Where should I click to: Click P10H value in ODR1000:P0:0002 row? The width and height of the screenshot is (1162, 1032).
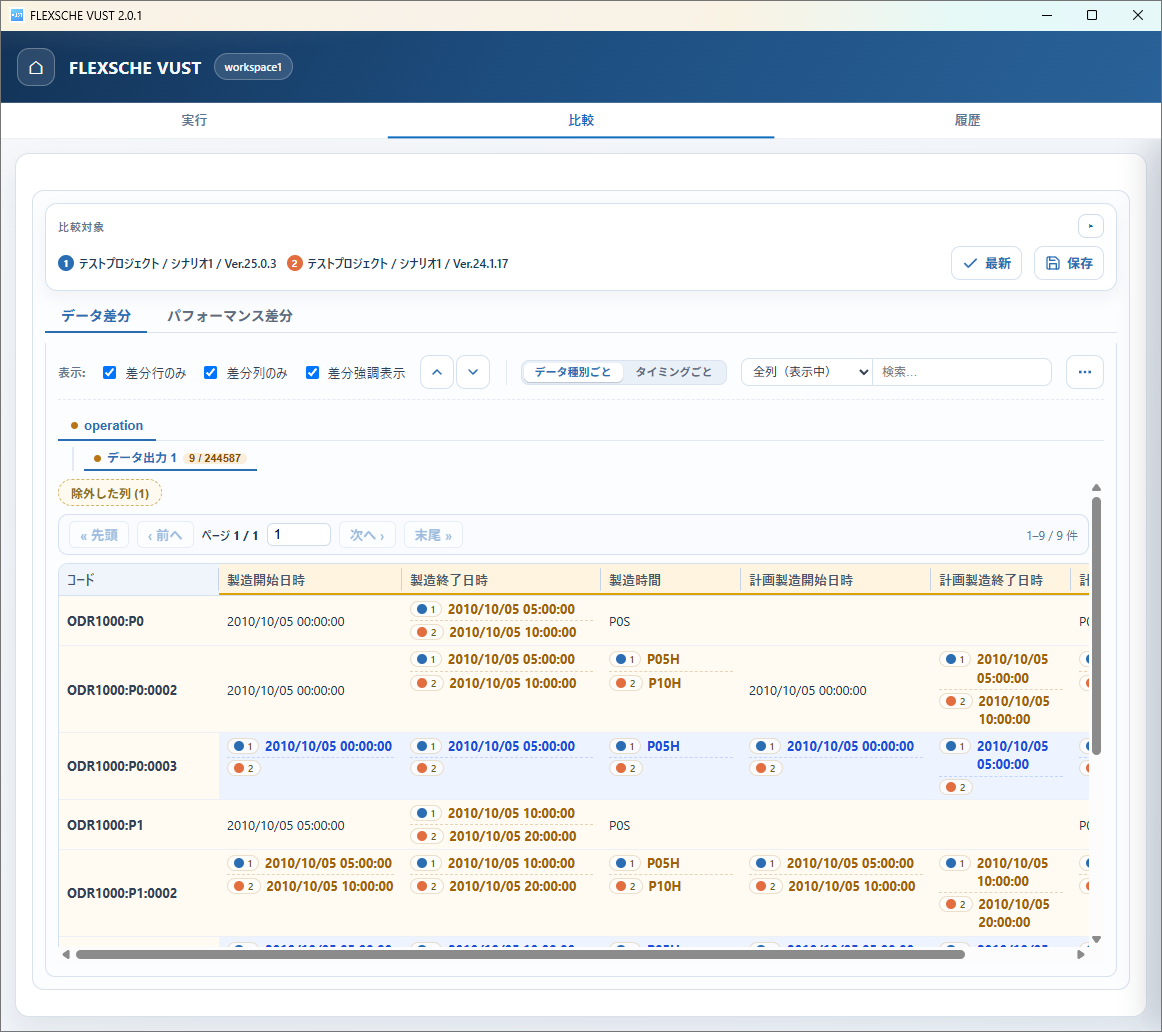[665, 683]
